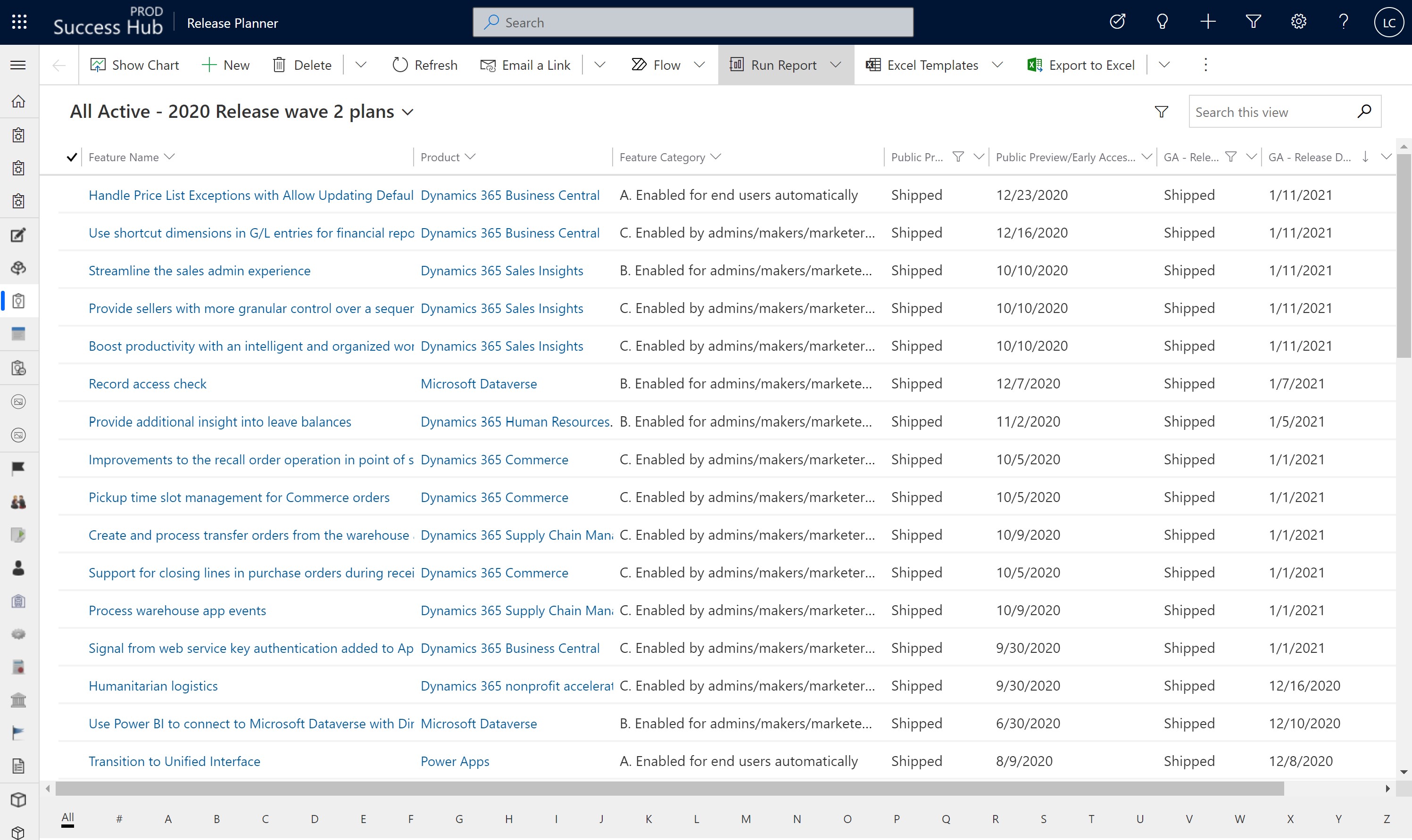Open the lightbulb search assistant
Viewport: 1412px width, 840px height.
click(1162, 22)
